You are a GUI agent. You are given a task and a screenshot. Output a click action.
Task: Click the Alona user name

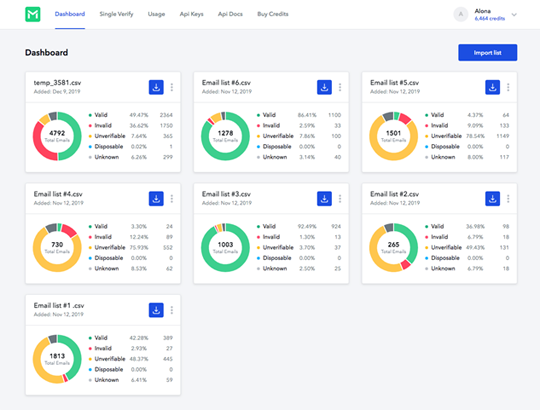coord(483,11)
